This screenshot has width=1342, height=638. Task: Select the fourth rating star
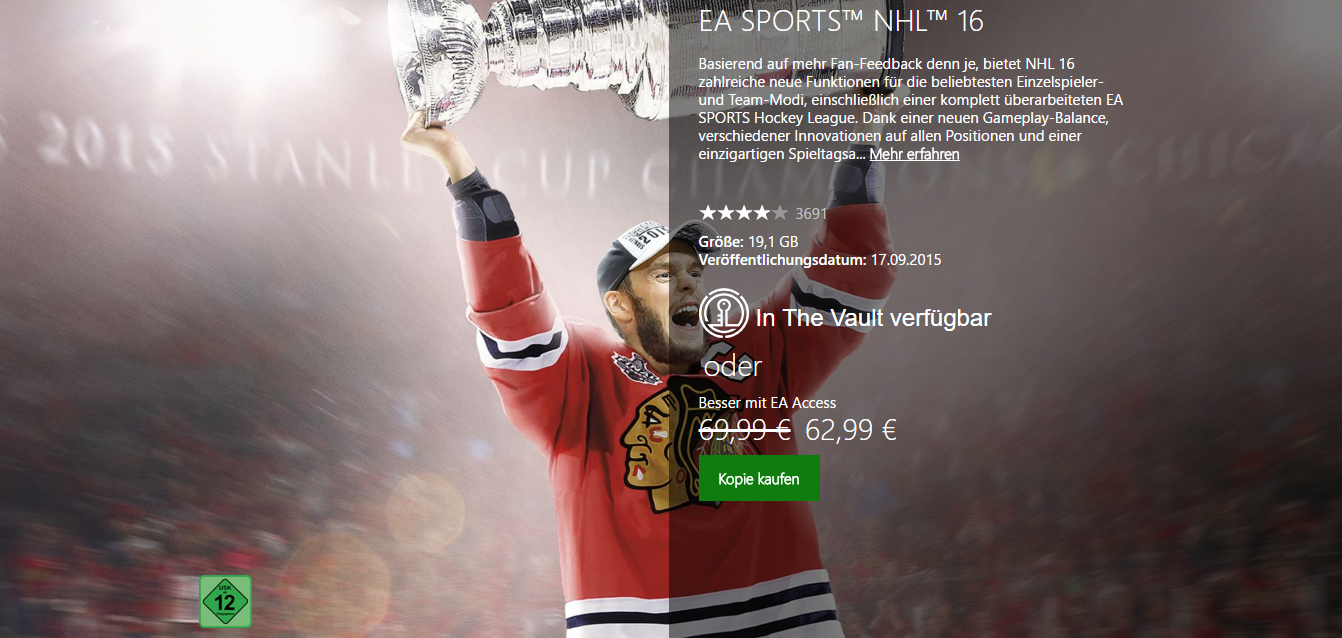click(762, 212)
